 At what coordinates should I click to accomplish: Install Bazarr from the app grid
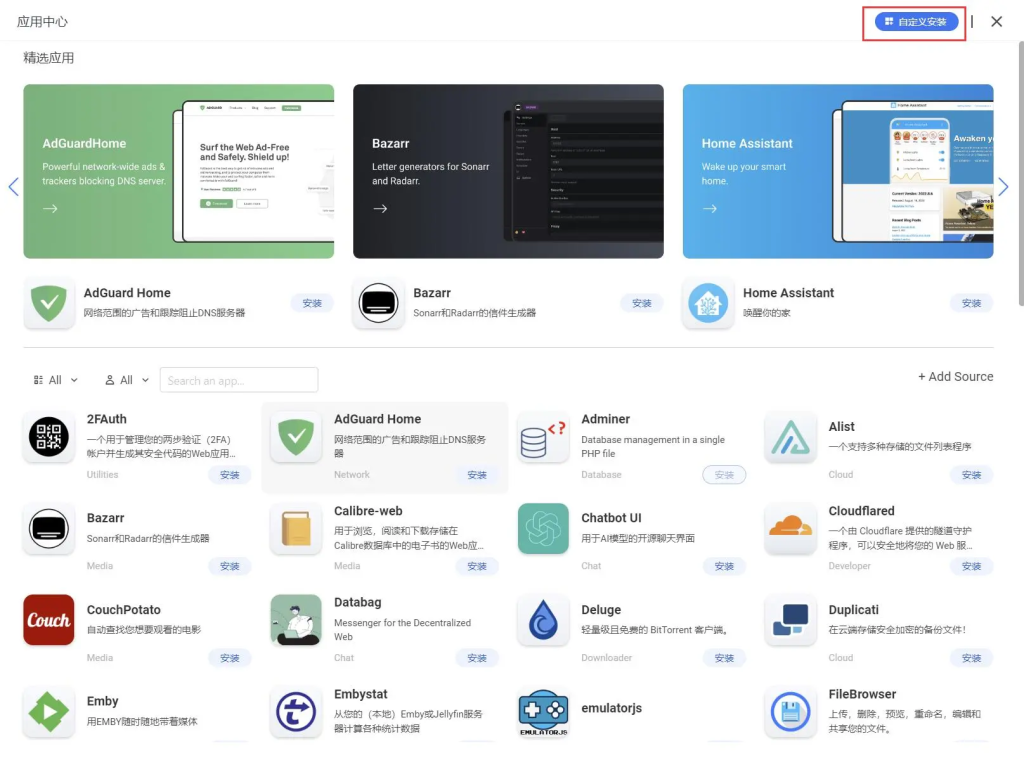[x=230, y=566]
